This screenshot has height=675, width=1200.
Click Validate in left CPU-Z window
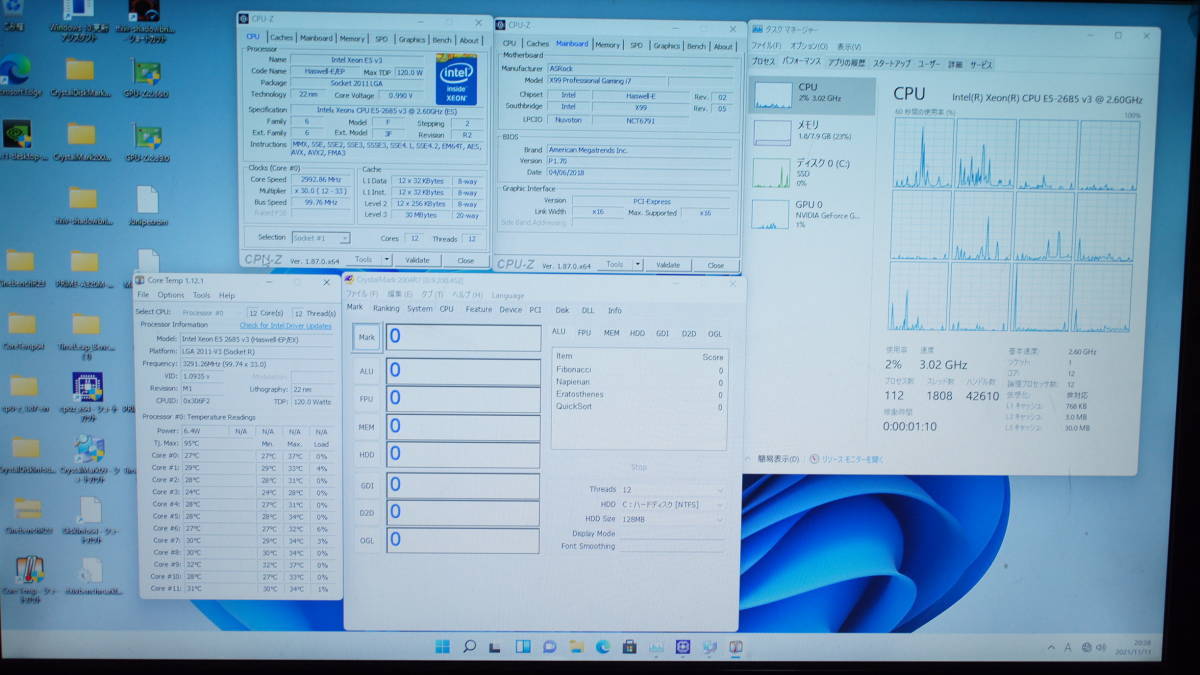click(x=416, y=260)
